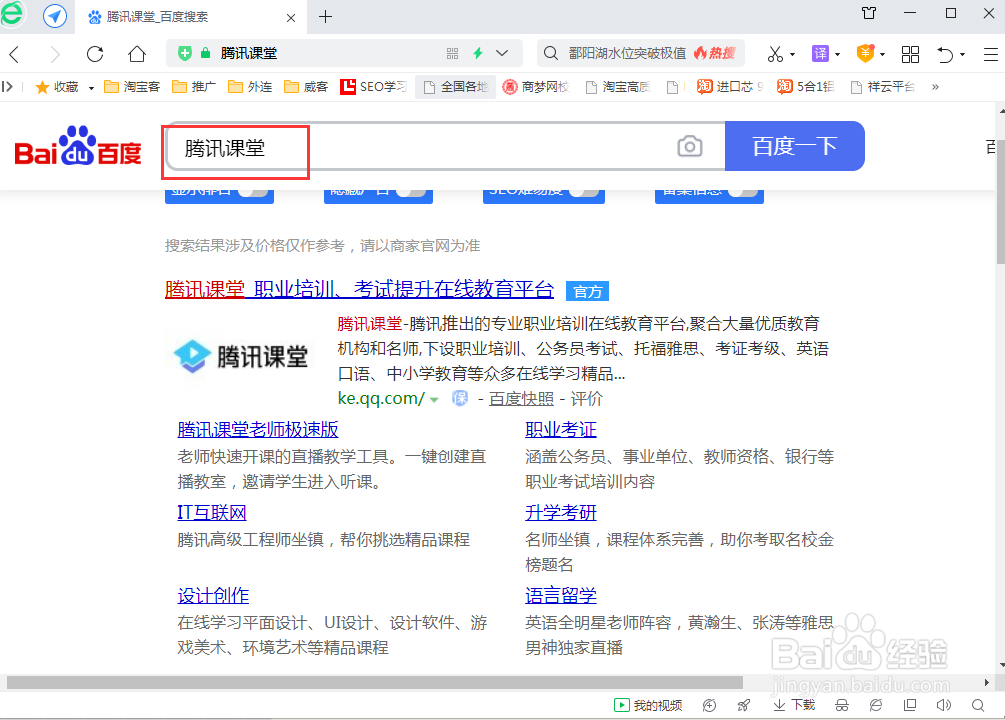Open the 设计创作 sub-link
The image size is (1005, 720).
coord(213,596)
